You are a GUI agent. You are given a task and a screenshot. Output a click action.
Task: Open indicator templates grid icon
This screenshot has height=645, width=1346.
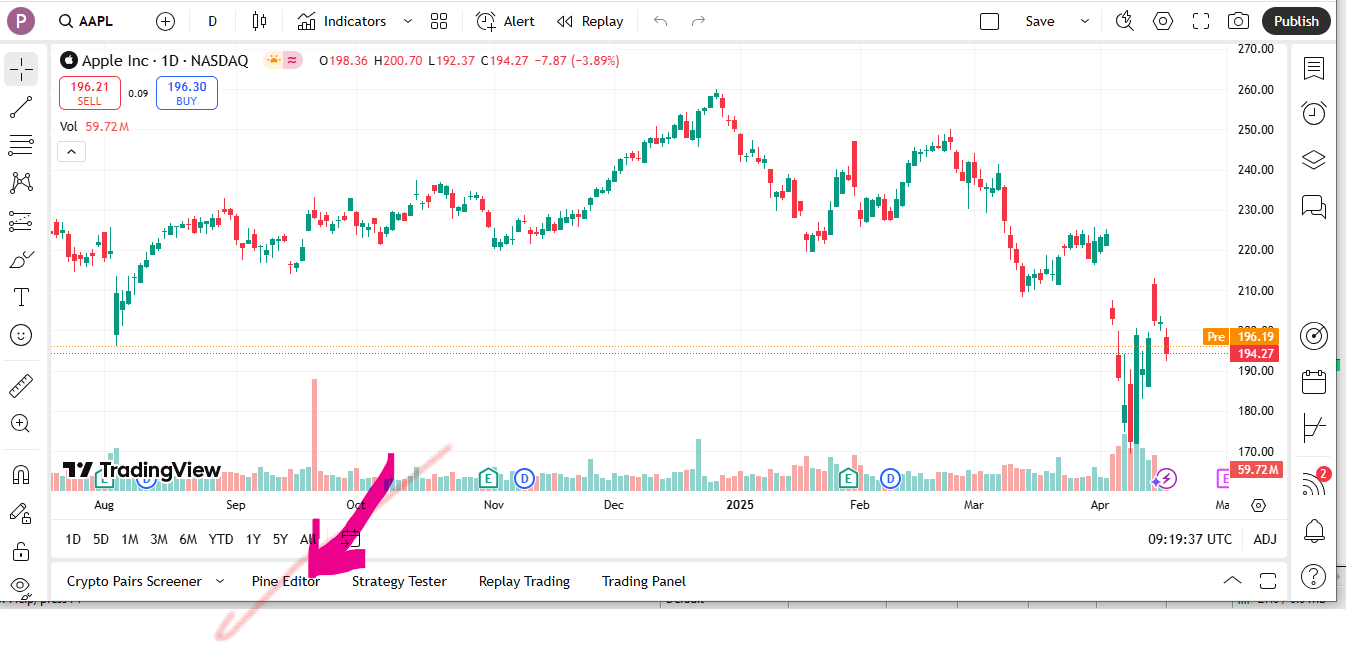(438, 21)
